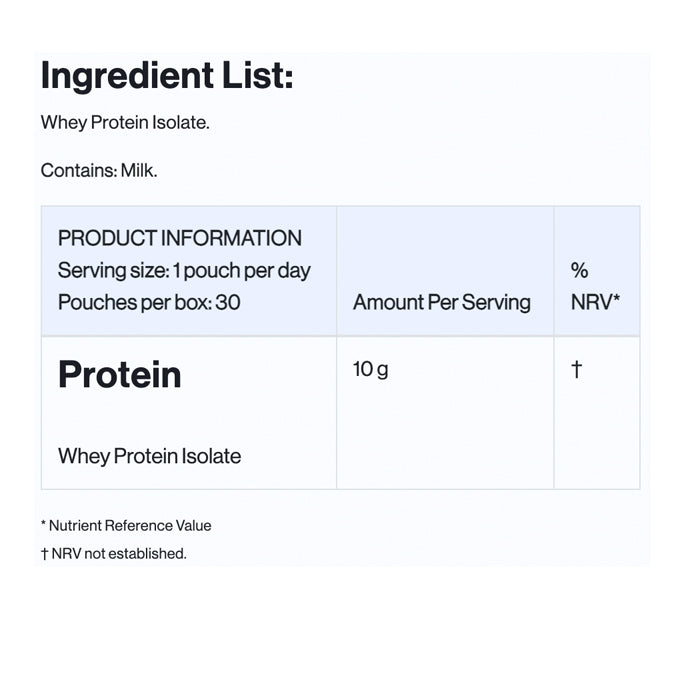The width and height of the screenshot is (700, 700).
Task: Click the word Contains: before Milk
Action: pos(78,171)
